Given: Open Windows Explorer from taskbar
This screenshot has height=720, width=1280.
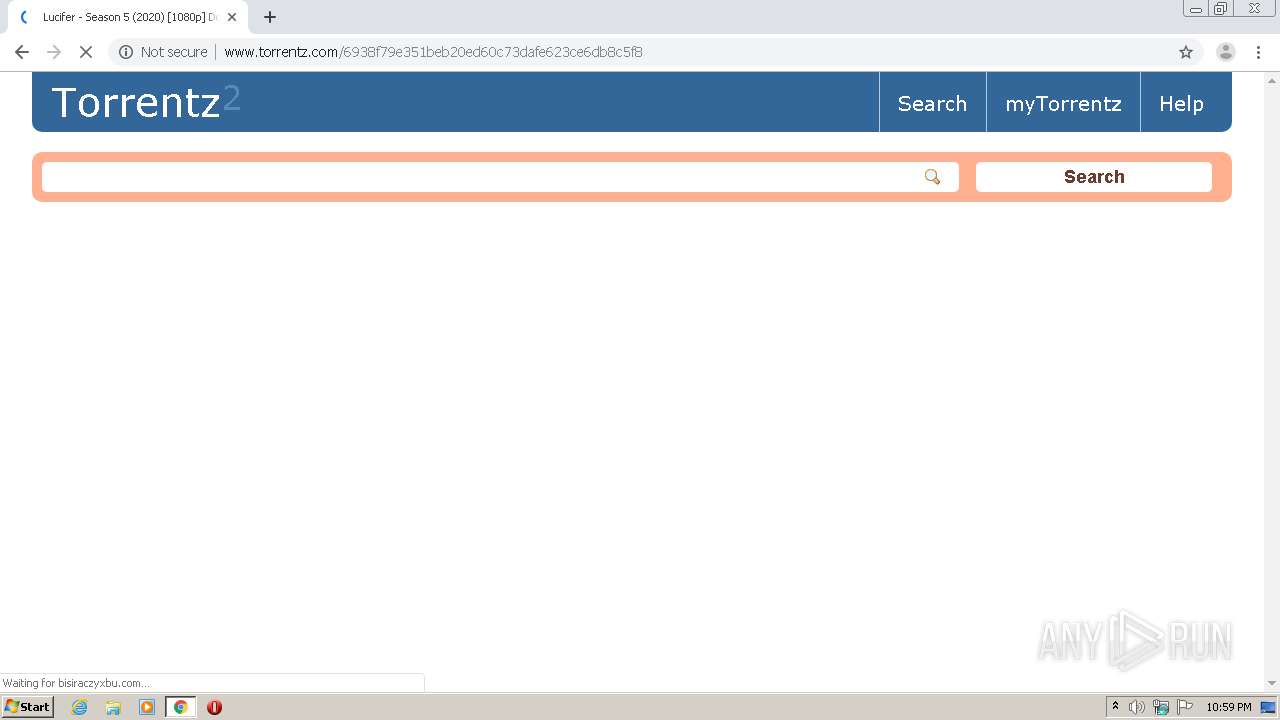Looking at the screenshot, I should click(113, 707).
